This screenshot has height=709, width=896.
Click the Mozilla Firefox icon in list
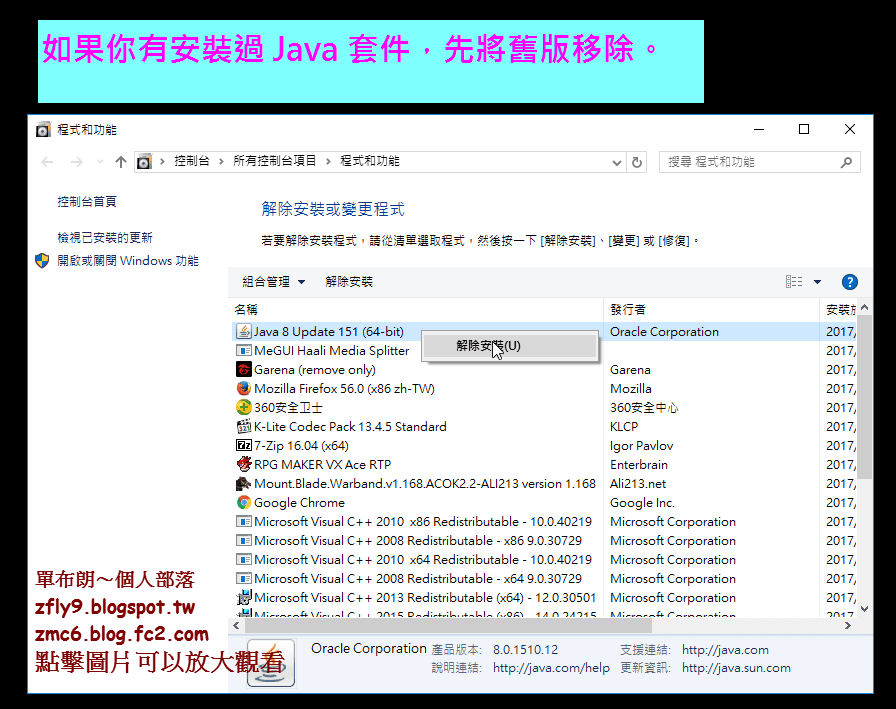point(244,388)
